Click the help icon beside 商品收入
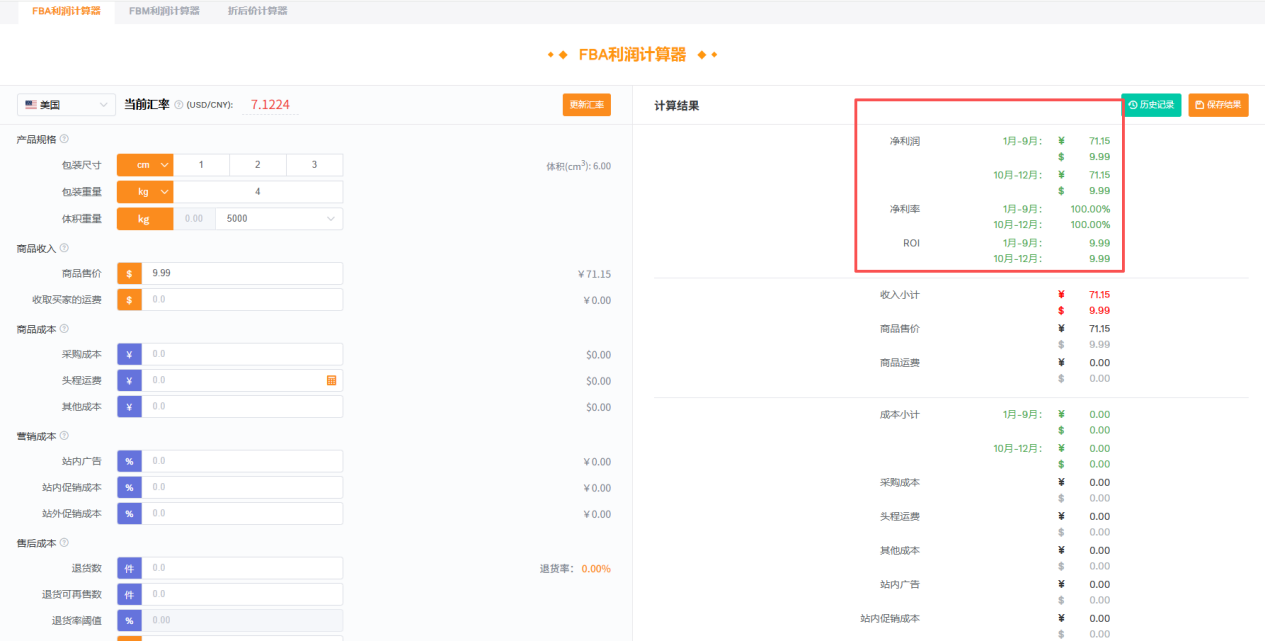 [64, 248]
